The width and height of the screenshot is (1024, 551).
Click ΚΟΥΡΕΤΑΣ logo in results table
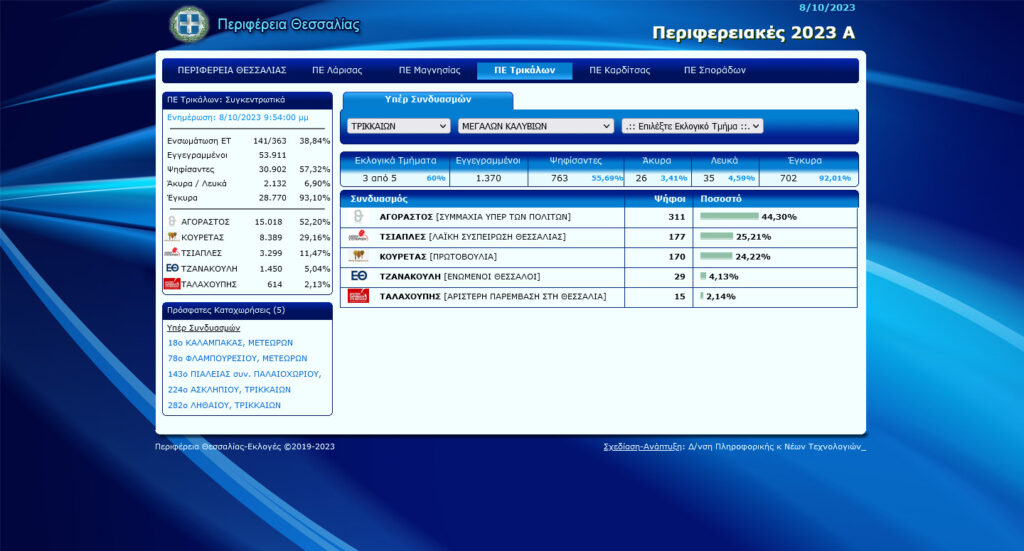(x=358, y=257)
